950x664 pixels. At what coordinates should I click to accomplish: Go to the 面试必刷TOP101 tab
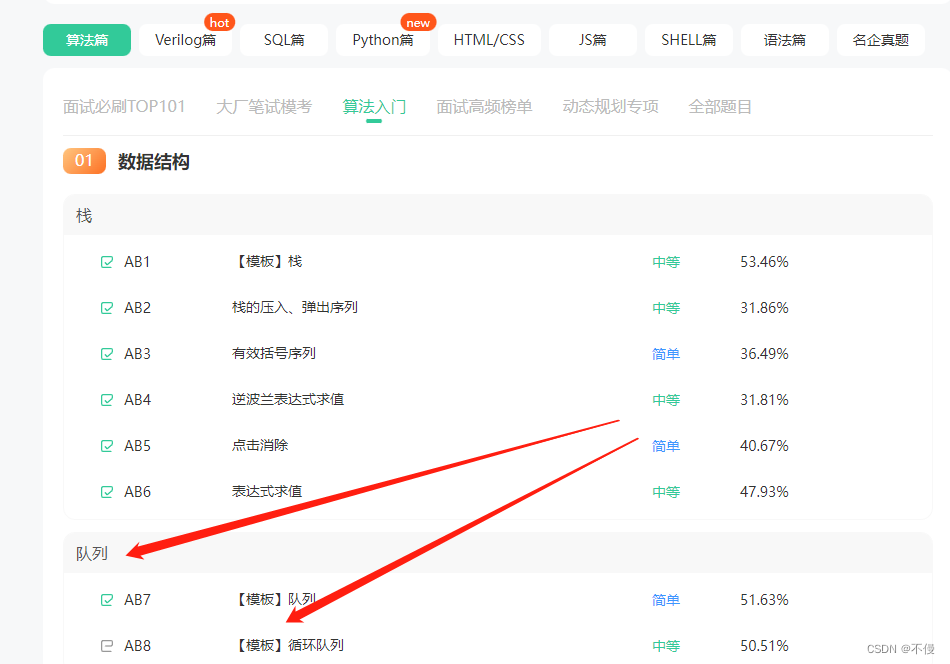click(124, 107)
